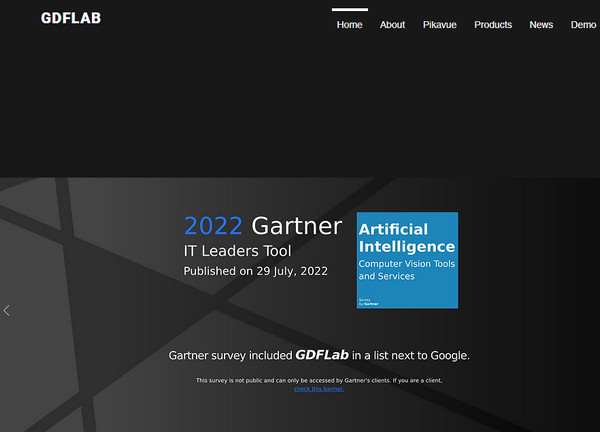Follow the 'check this banner' link
The width and height of the screenshot is (600, 432).
click(319, 389)
